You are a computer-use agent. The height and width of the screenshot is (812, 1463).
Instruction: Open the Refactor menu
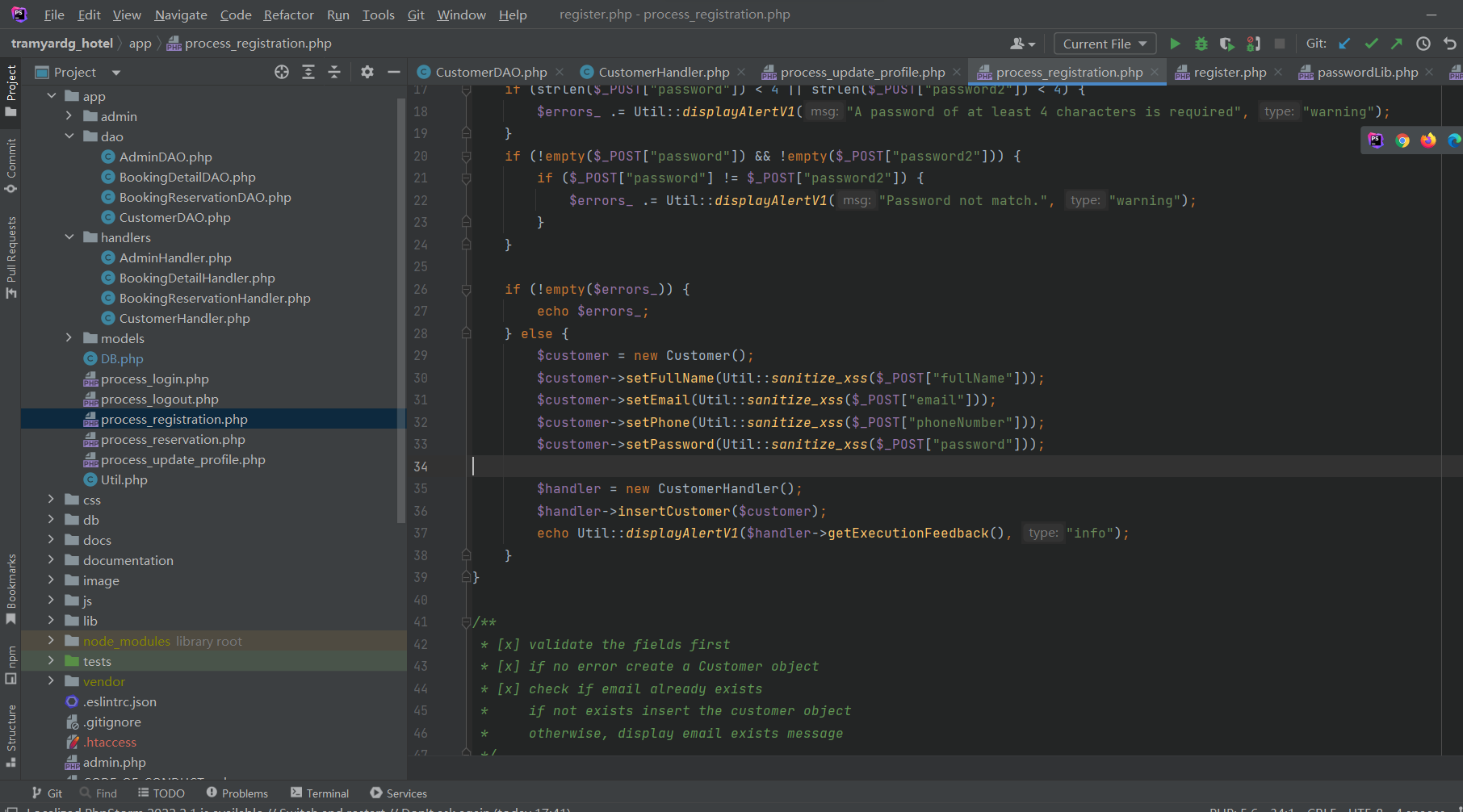click(288, 14)
